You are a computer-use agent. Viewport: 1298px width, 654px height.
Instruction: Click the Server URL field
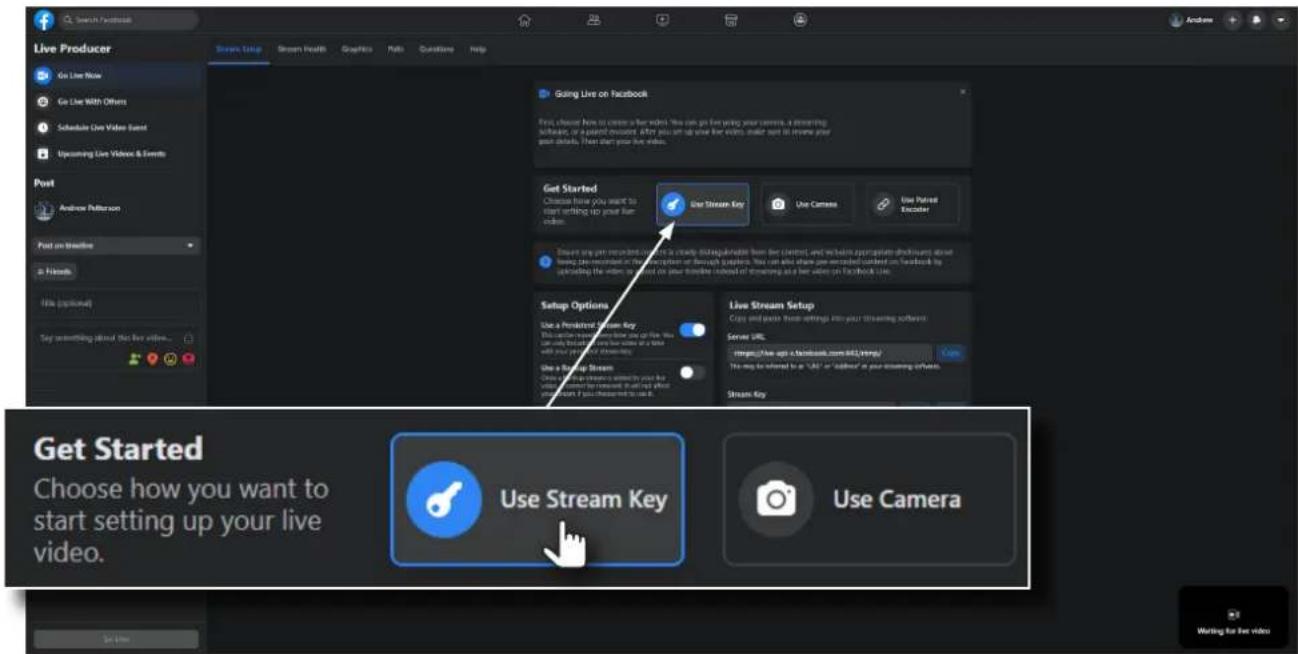pyautogui.click(x=830, y=353)
